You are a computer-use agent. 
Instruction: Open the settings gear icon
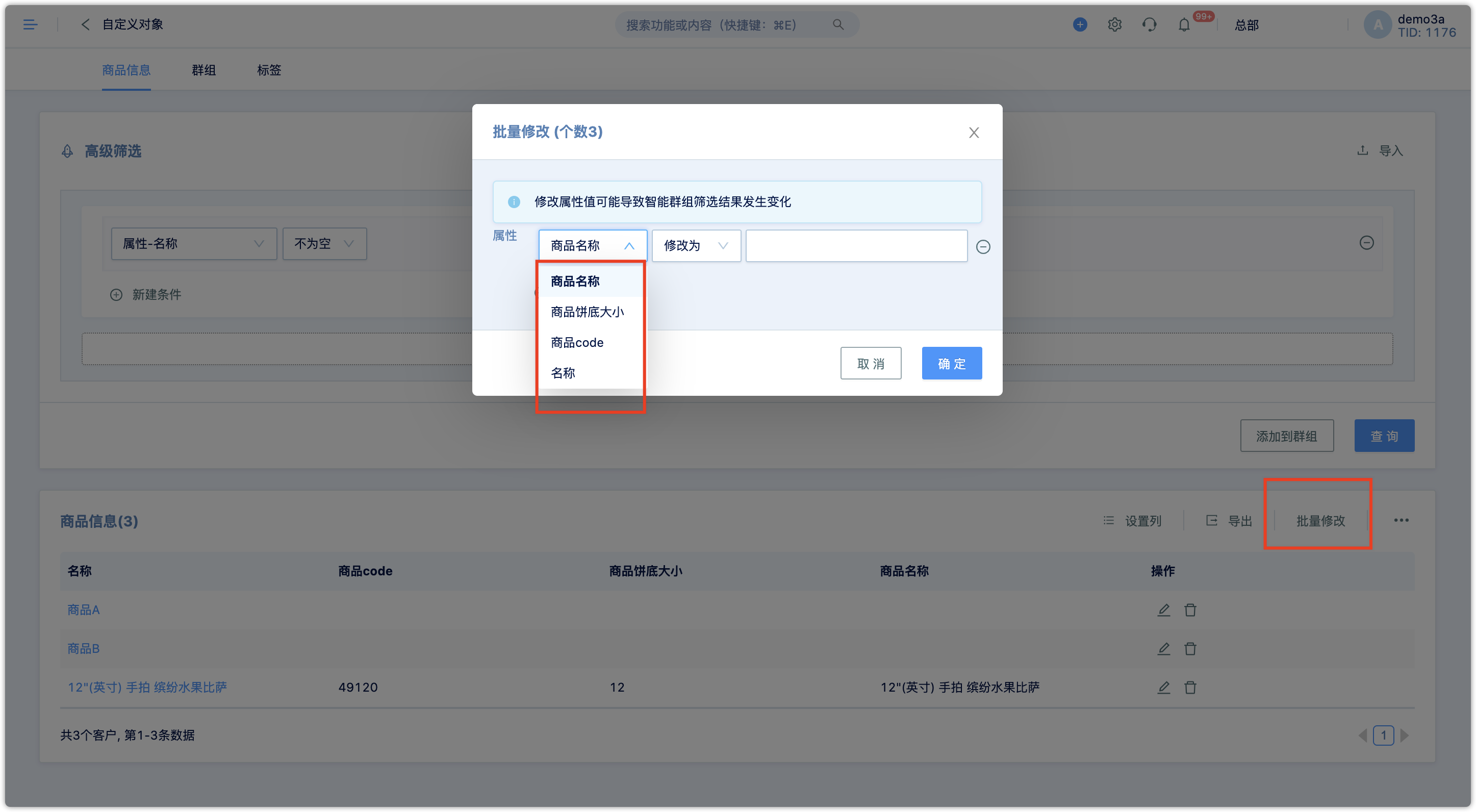[x=1114, y=24]
